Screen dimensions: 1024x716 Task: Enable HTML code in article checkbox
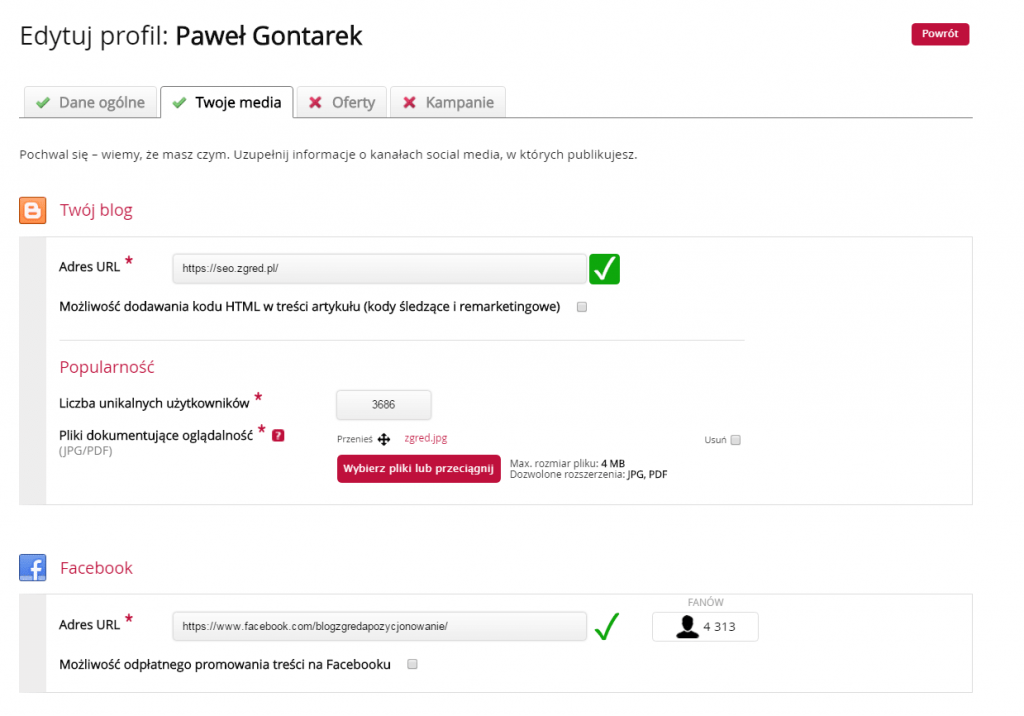(582, 307)
